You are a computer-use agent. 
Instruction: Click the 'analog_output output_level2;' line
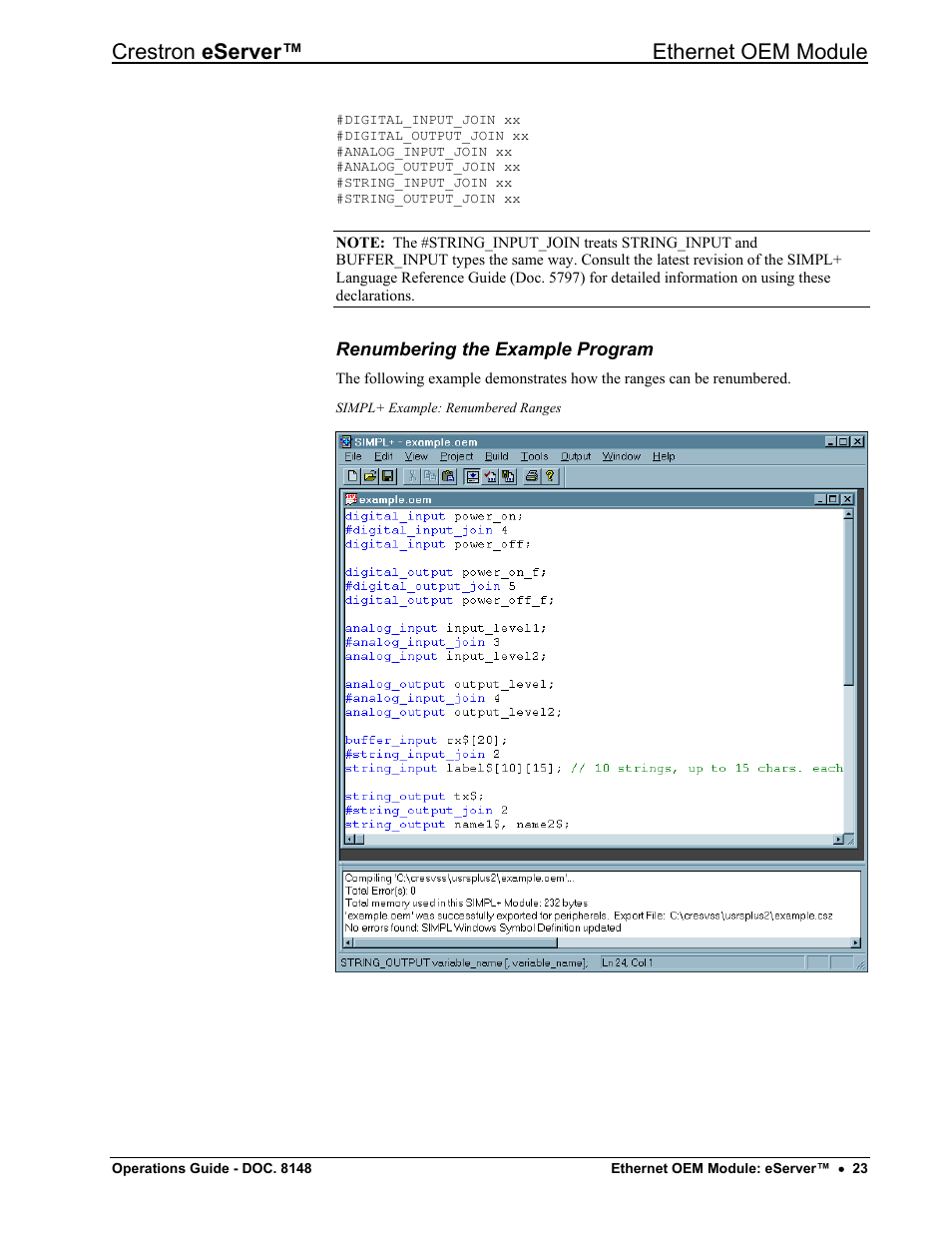coord(454,712)
